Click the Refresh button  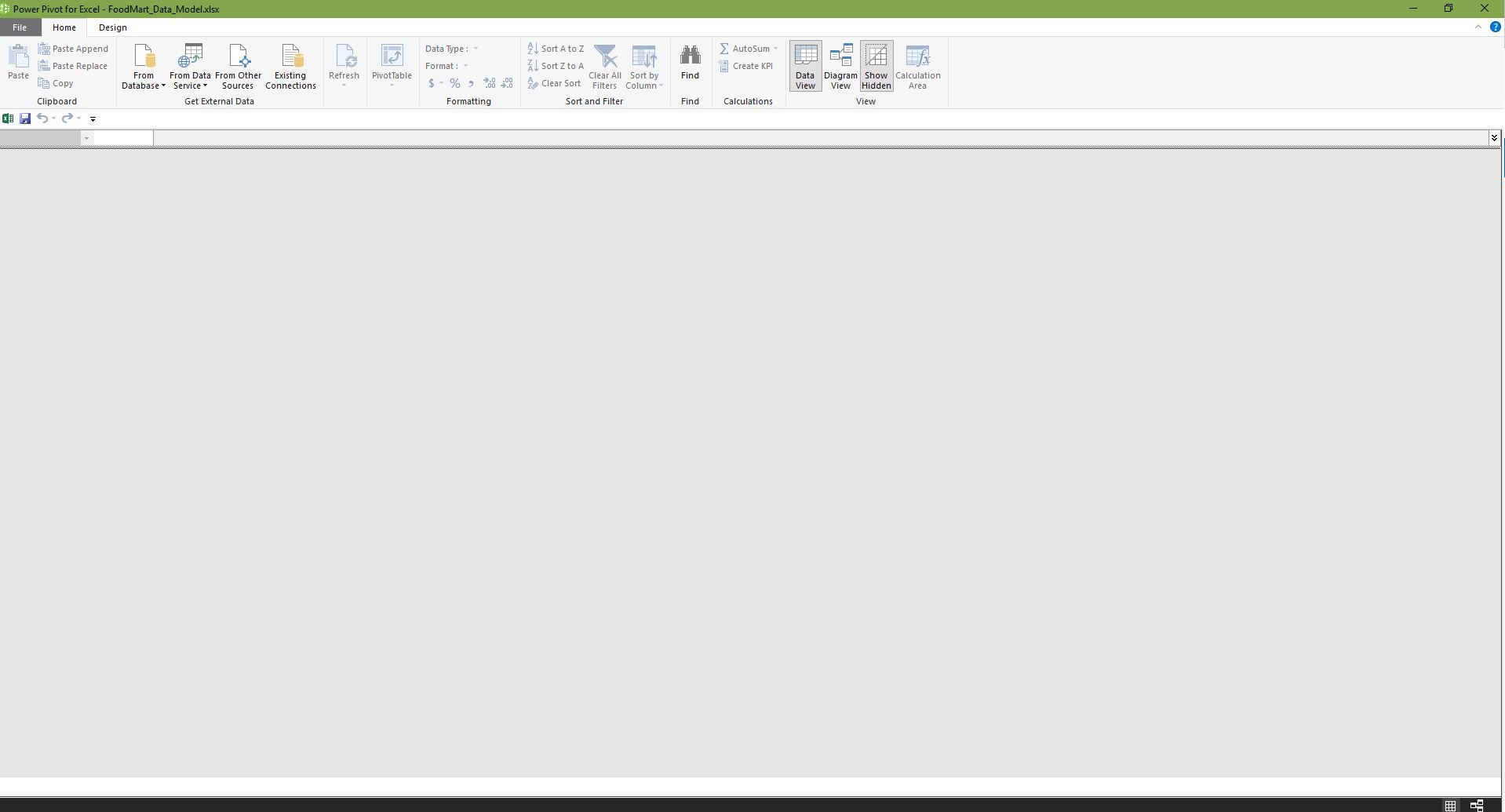coord(344,66)
